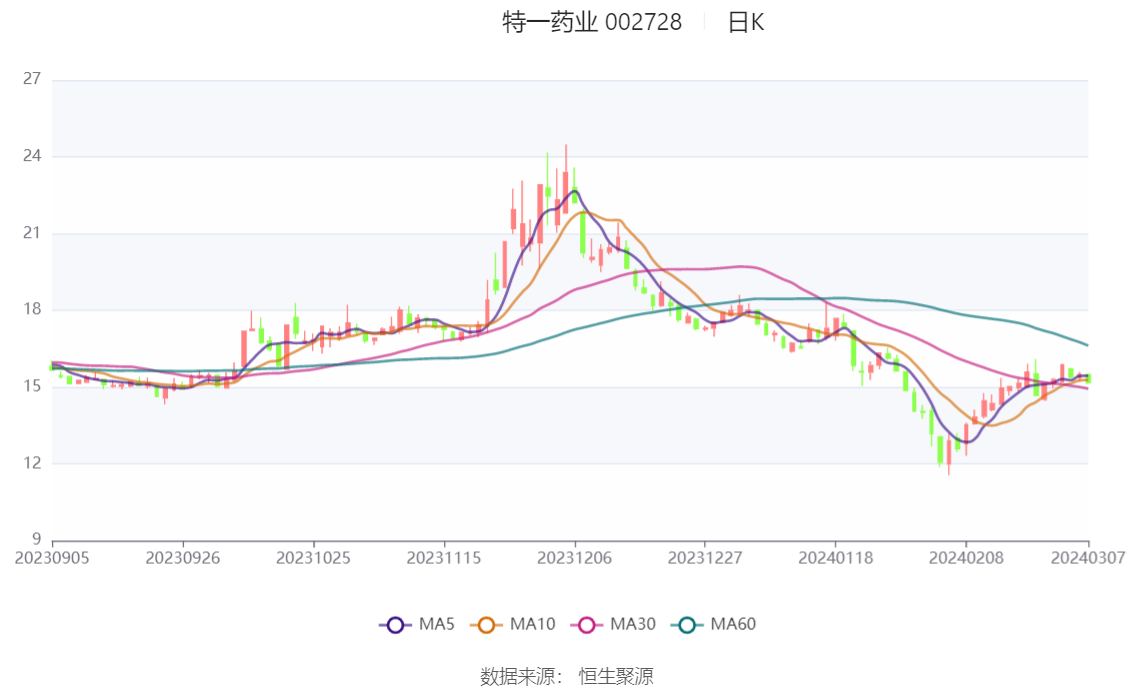
Task: Toggle the MA10 legend series
Action: click(x=513, y=624)
